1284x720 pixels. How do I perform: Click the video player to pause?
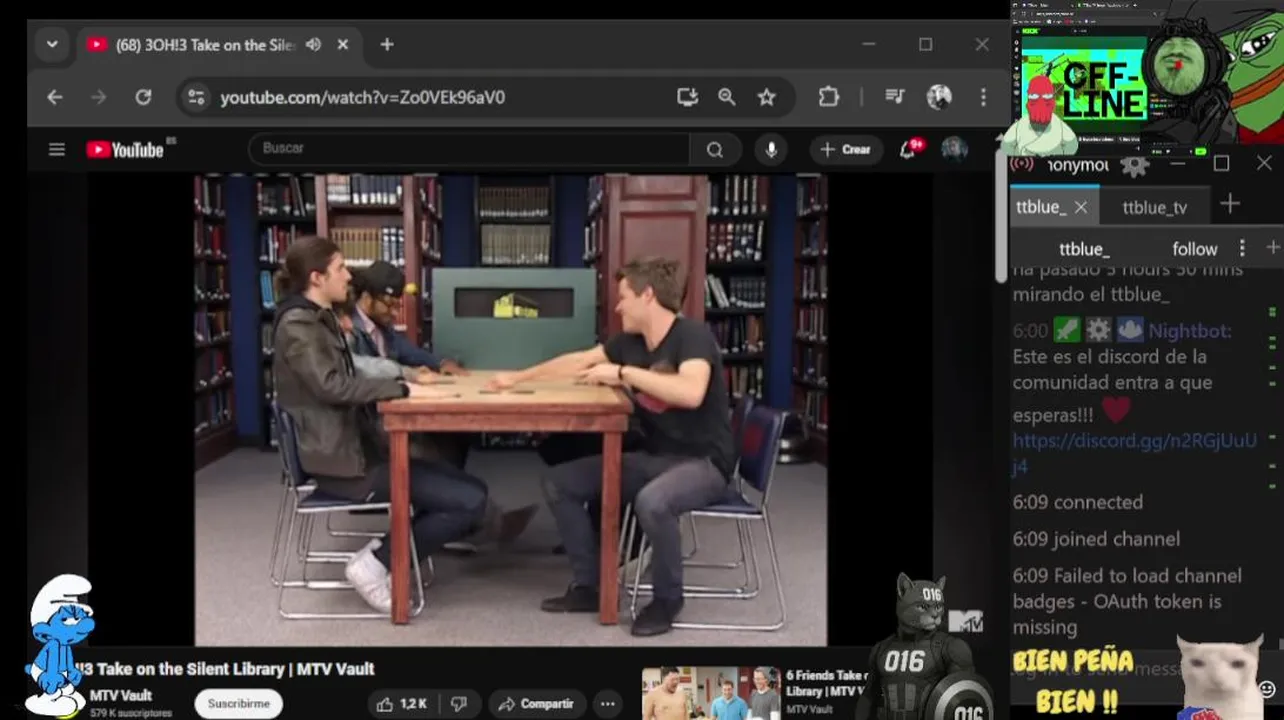tap(510, 410)
